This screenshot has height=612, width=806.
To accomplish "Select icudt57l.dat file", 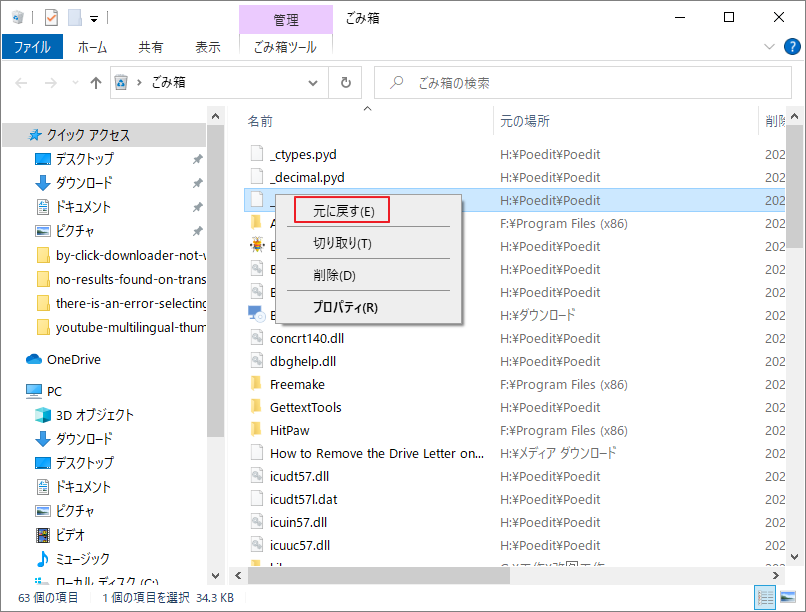I will click(303, 499).
